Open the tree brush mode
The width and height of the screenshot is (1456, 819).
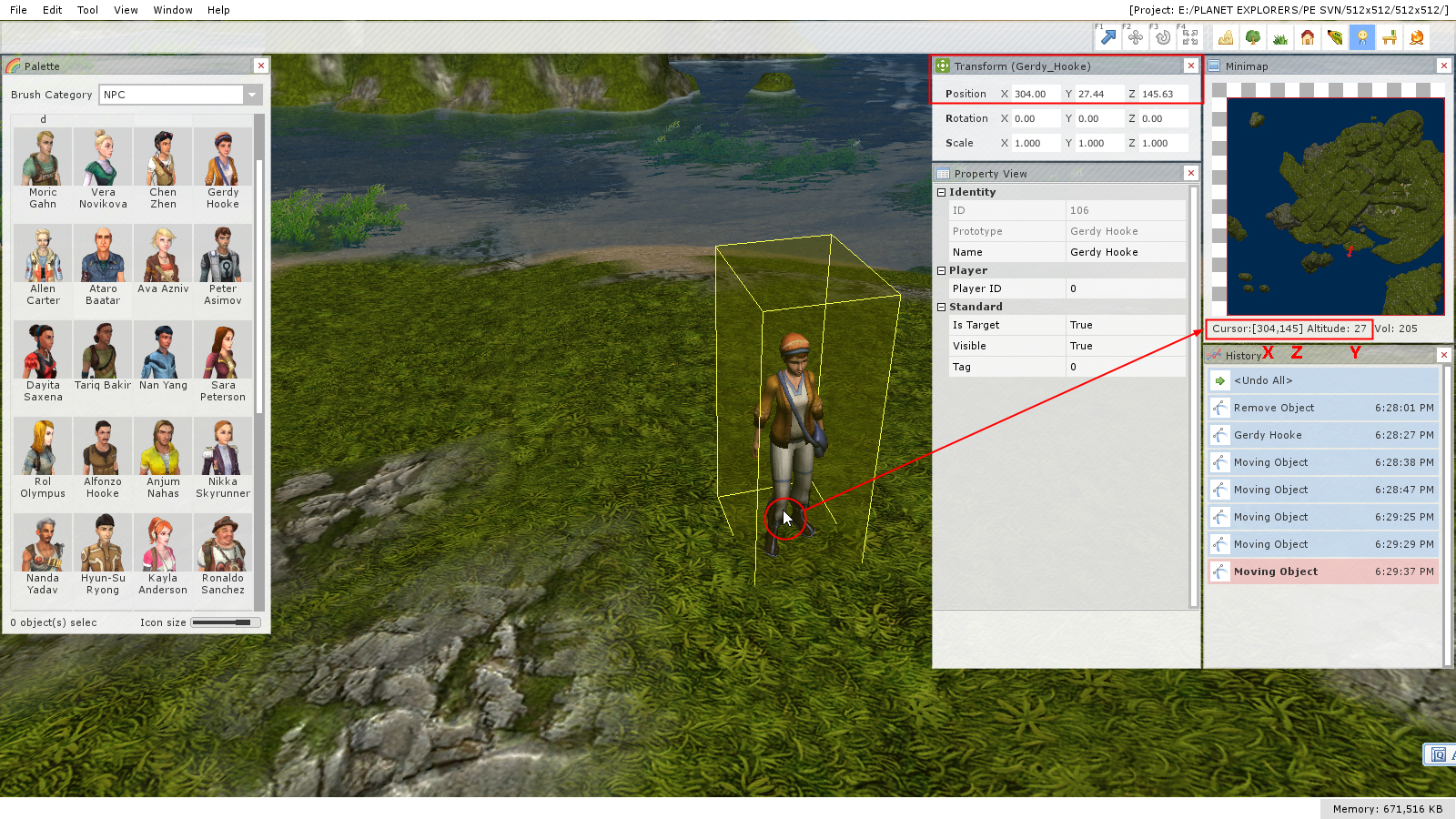point(1253,37)
